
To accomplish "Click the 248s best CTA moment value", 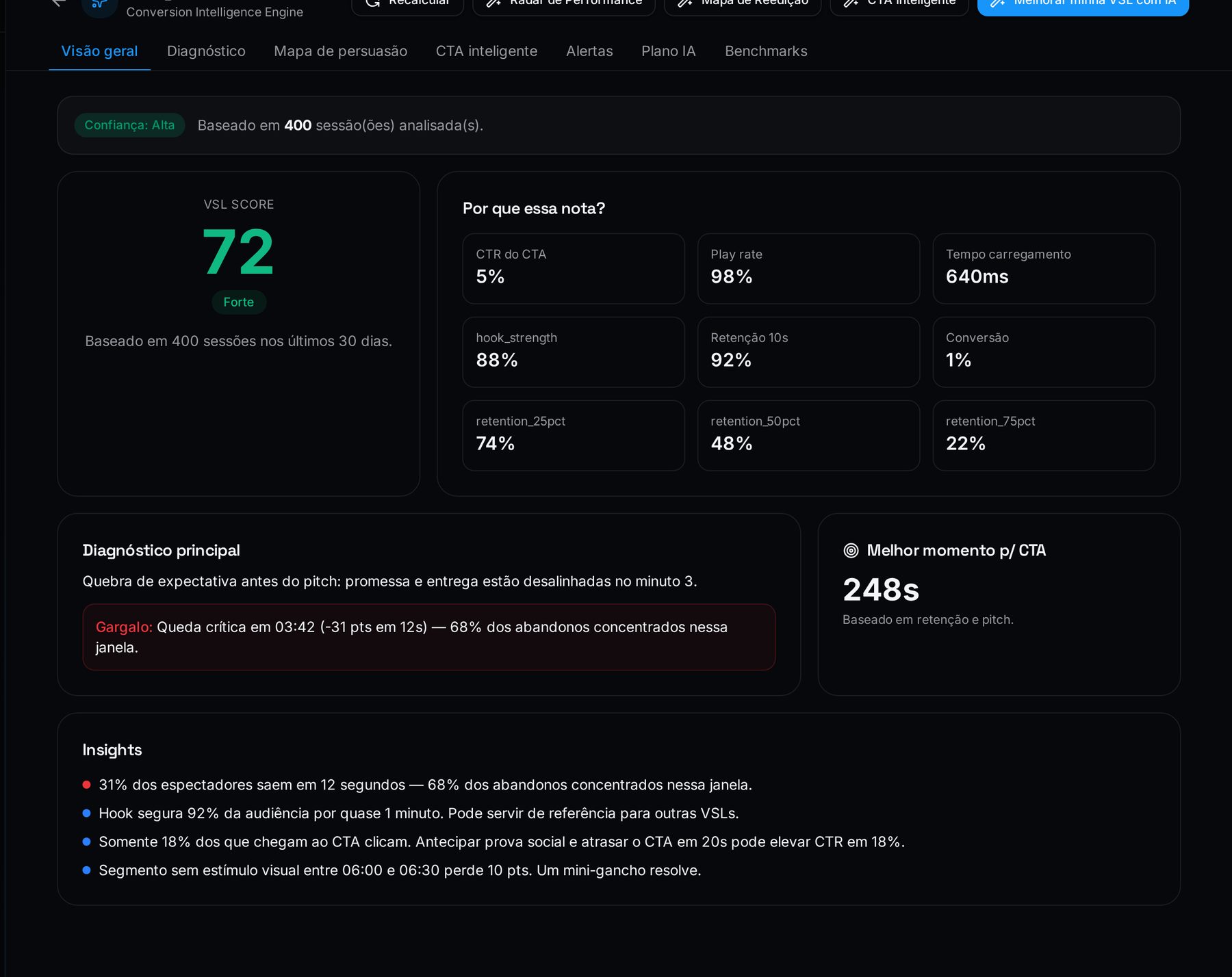I will click(881, 590).
